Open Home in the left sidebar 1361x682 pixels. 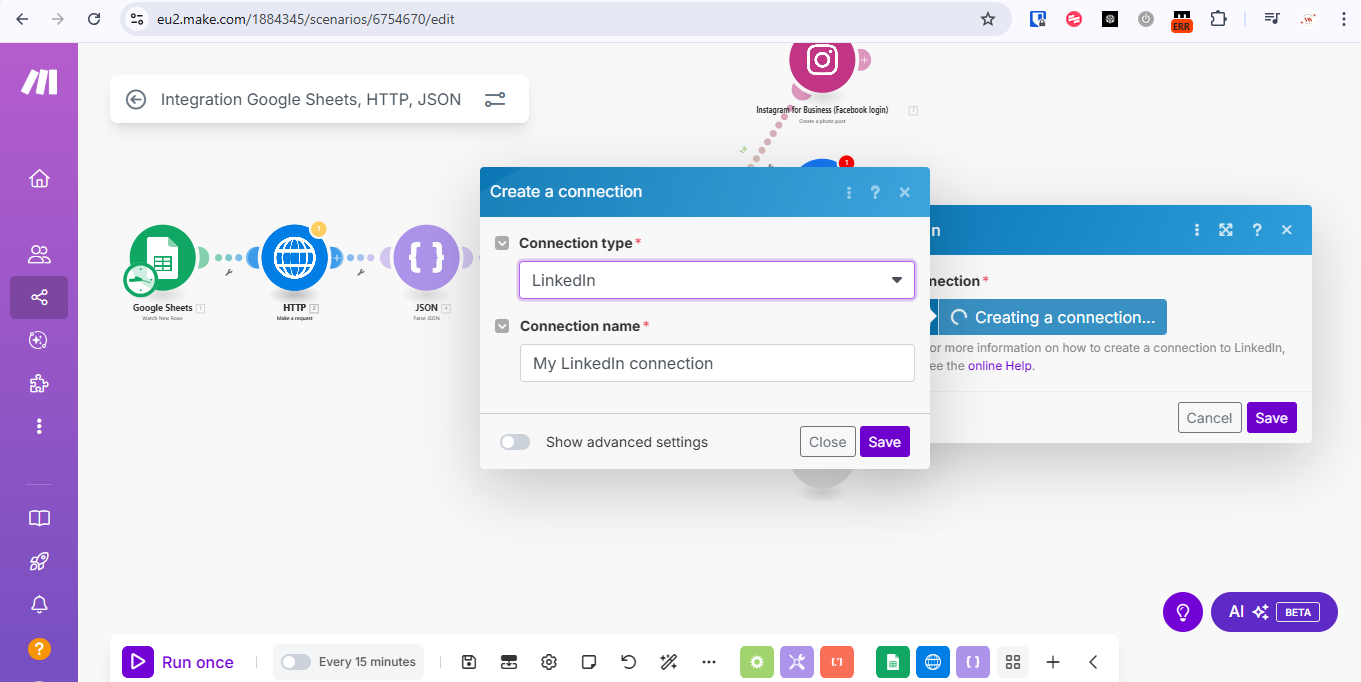pyautogui.click(x=39, y=179)
